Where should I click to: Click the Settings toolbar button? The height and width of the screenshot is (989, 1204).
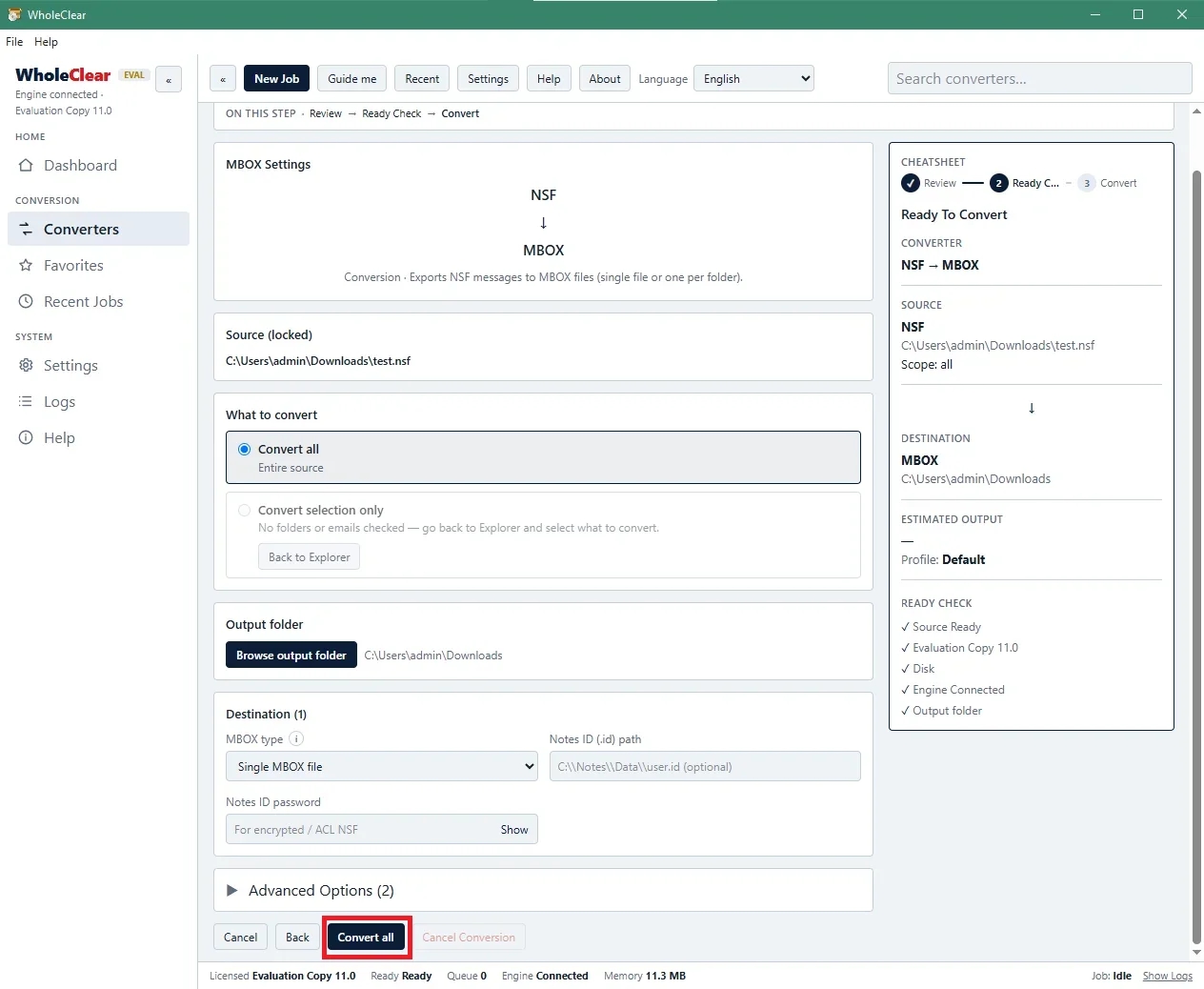click(x=488, y=79)
